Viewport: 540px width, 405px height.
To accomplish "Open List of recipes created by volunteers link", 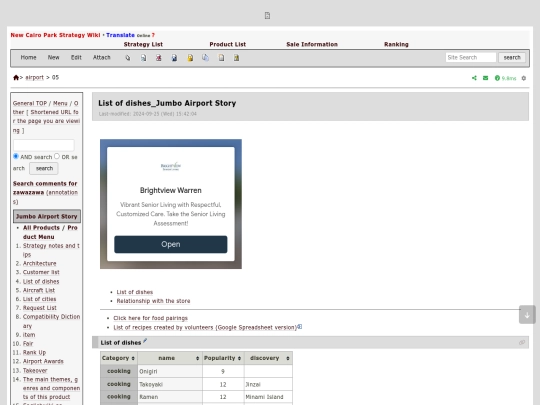I will [x=205, y=327].
